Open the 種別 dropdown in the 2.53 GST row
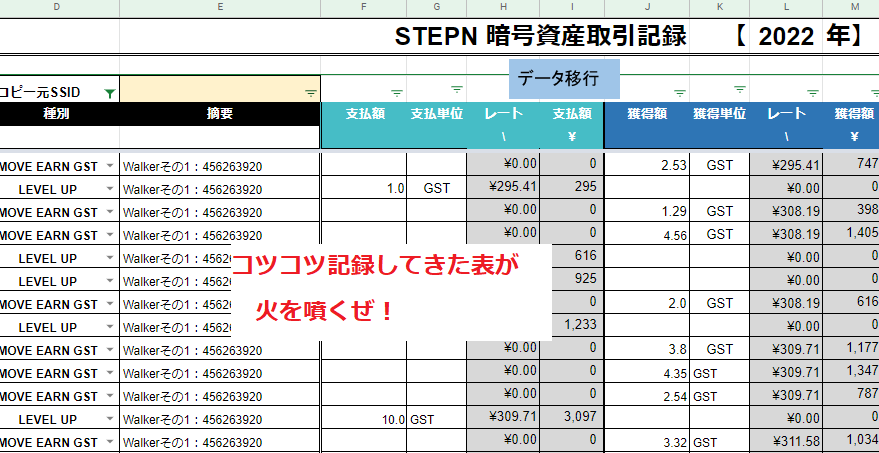The height and width of the screenshot is (453, 879). tap(110, 166)
